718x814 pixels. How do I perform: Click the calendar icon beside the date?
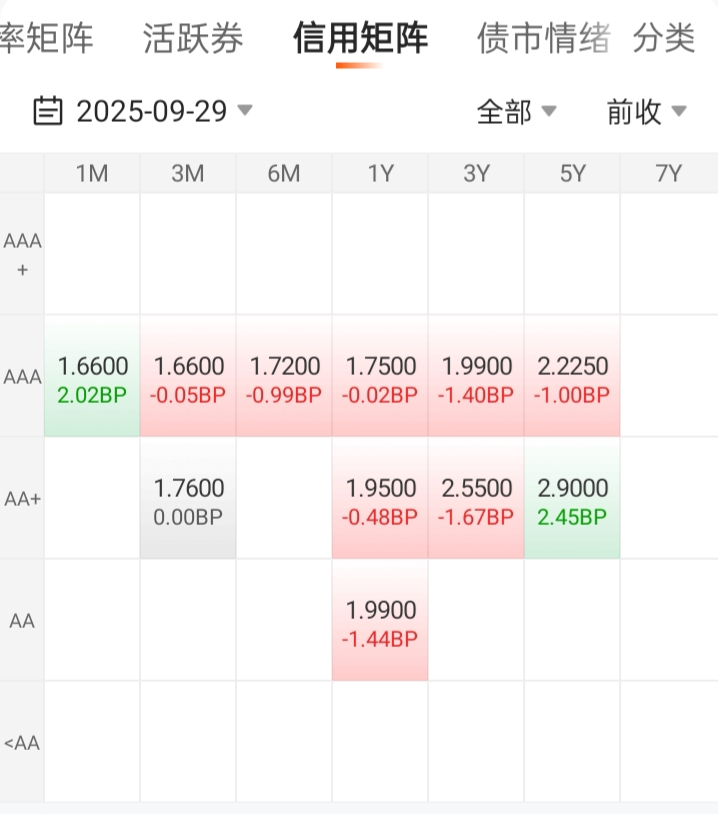tap(48, 111)
